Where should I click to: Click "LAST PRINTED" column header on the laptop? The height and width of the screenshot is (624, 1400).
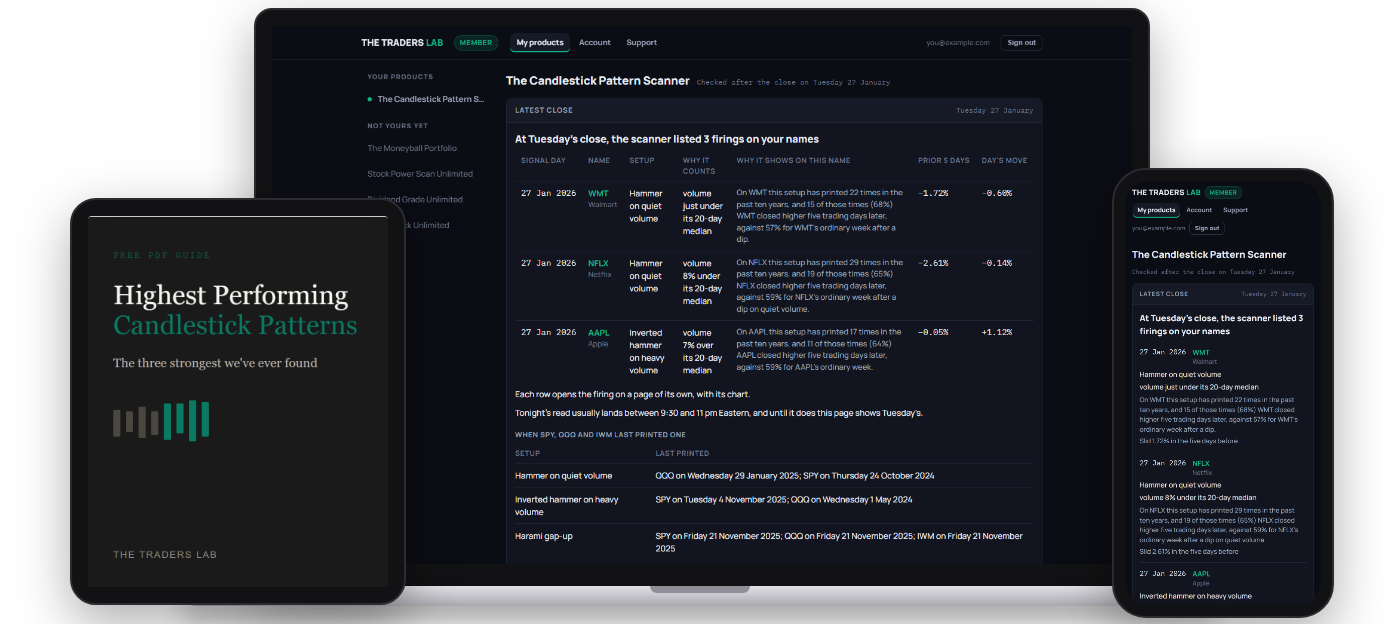tap(682, 453)
